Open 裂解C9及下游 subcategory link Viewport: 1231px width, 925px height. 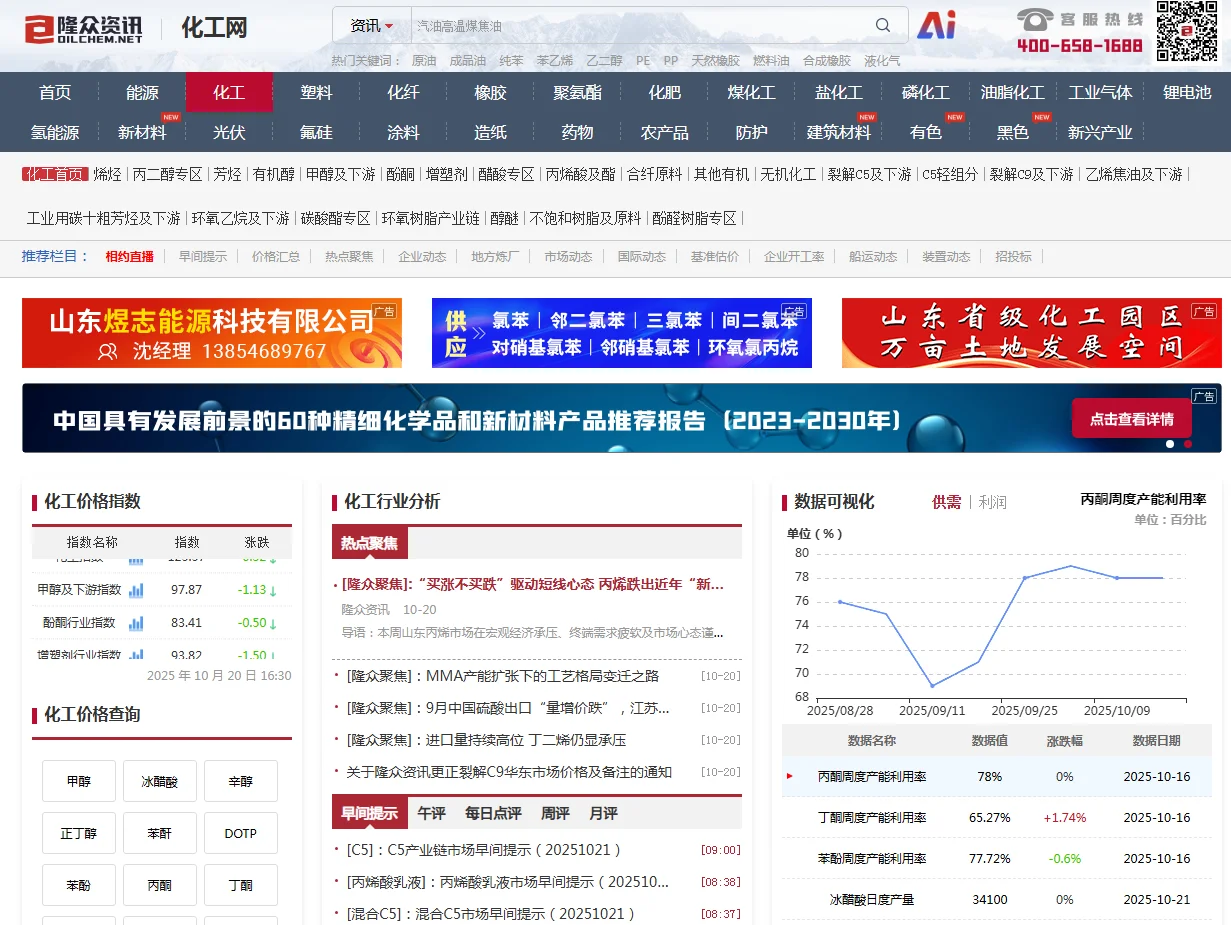point(1031,174)
